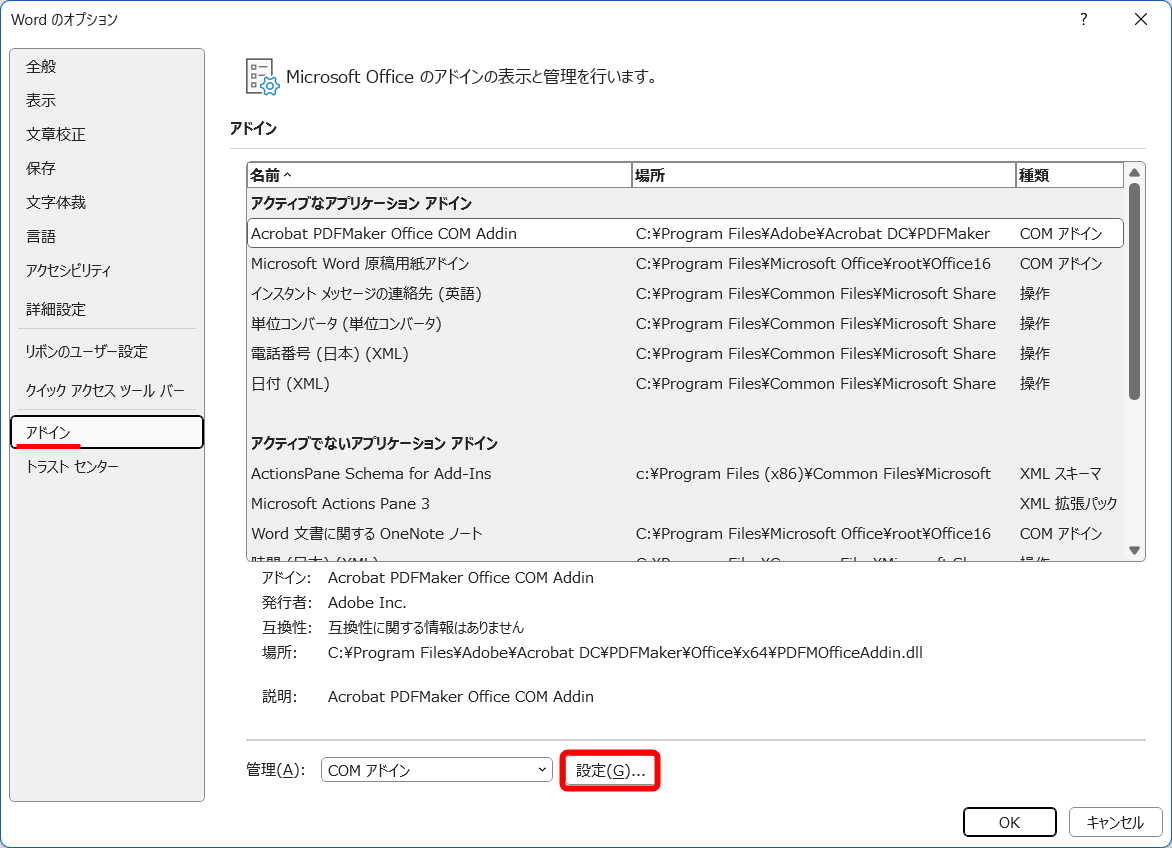This screenshot has width=1172, height=848.
Task: Open リボンのユーザー設定 settings
Action: click(85, 352)
